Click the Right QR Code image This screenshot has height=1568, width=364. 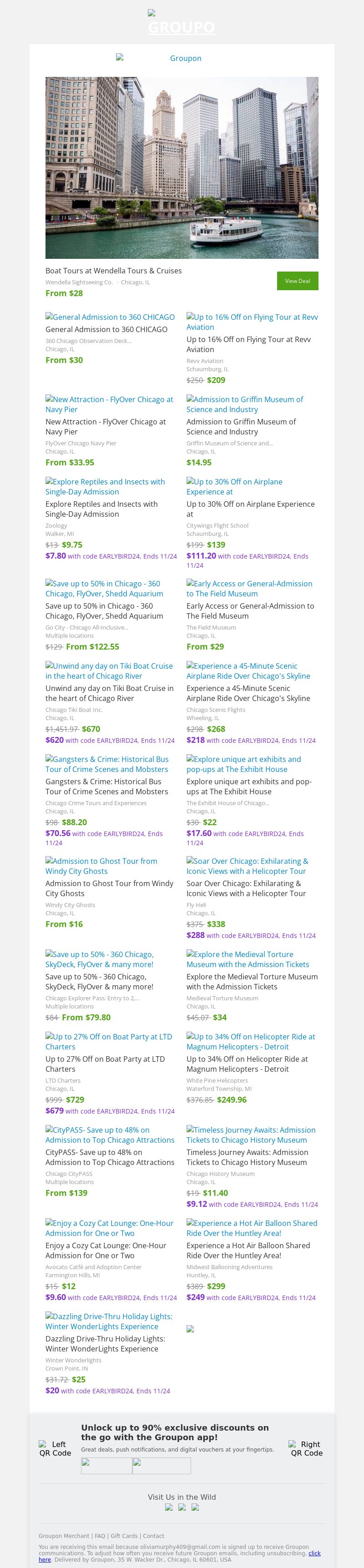click(x=306, y=1448)
